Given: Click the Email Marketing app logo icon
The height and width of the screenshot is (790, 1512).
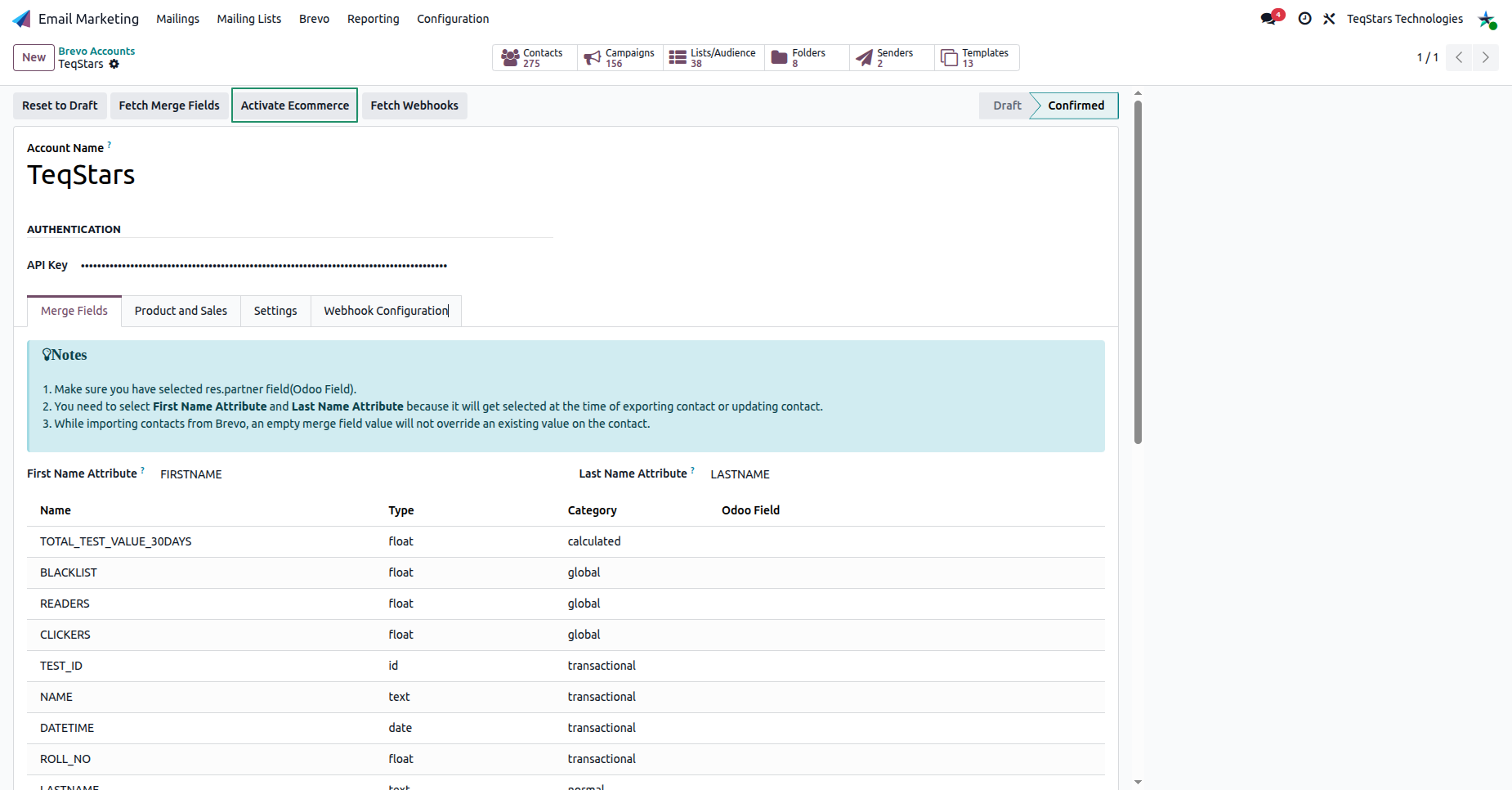Looking at the screenshot, I should click(22, 19).
